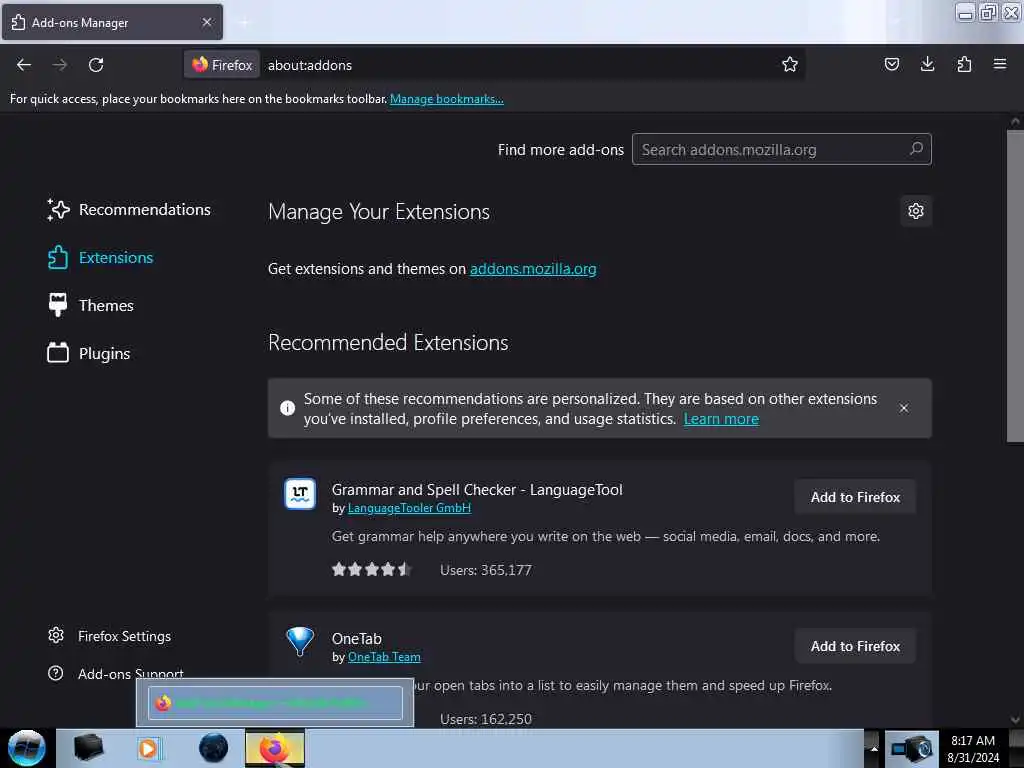Open LanguageTooler GmbH author link
This screenshot has width=1024, height=768.
click(x=409, y=507)
